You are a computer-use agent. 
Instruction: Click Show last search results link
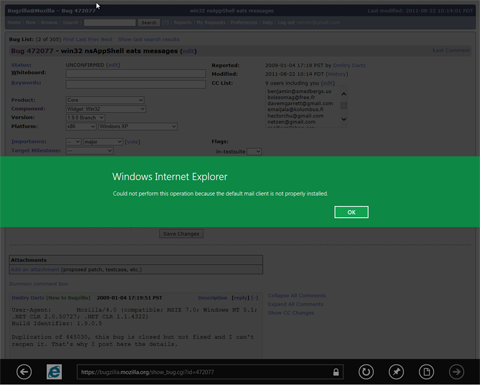pyautogui.click(x=149, y=39)
